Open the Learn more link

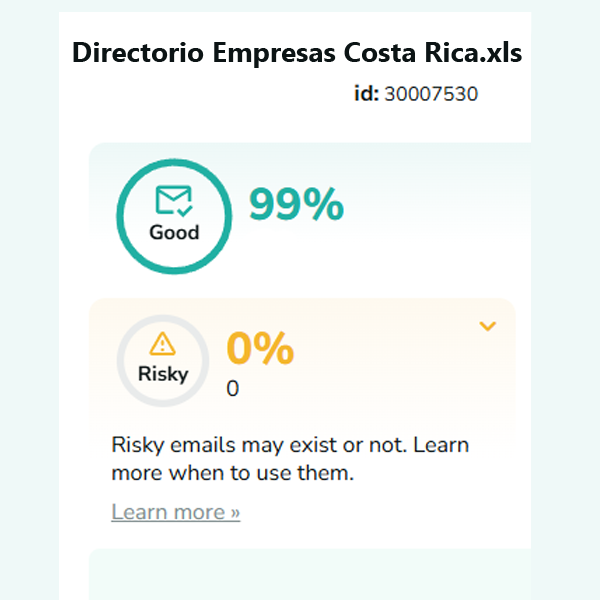click(x=176, y=512)
